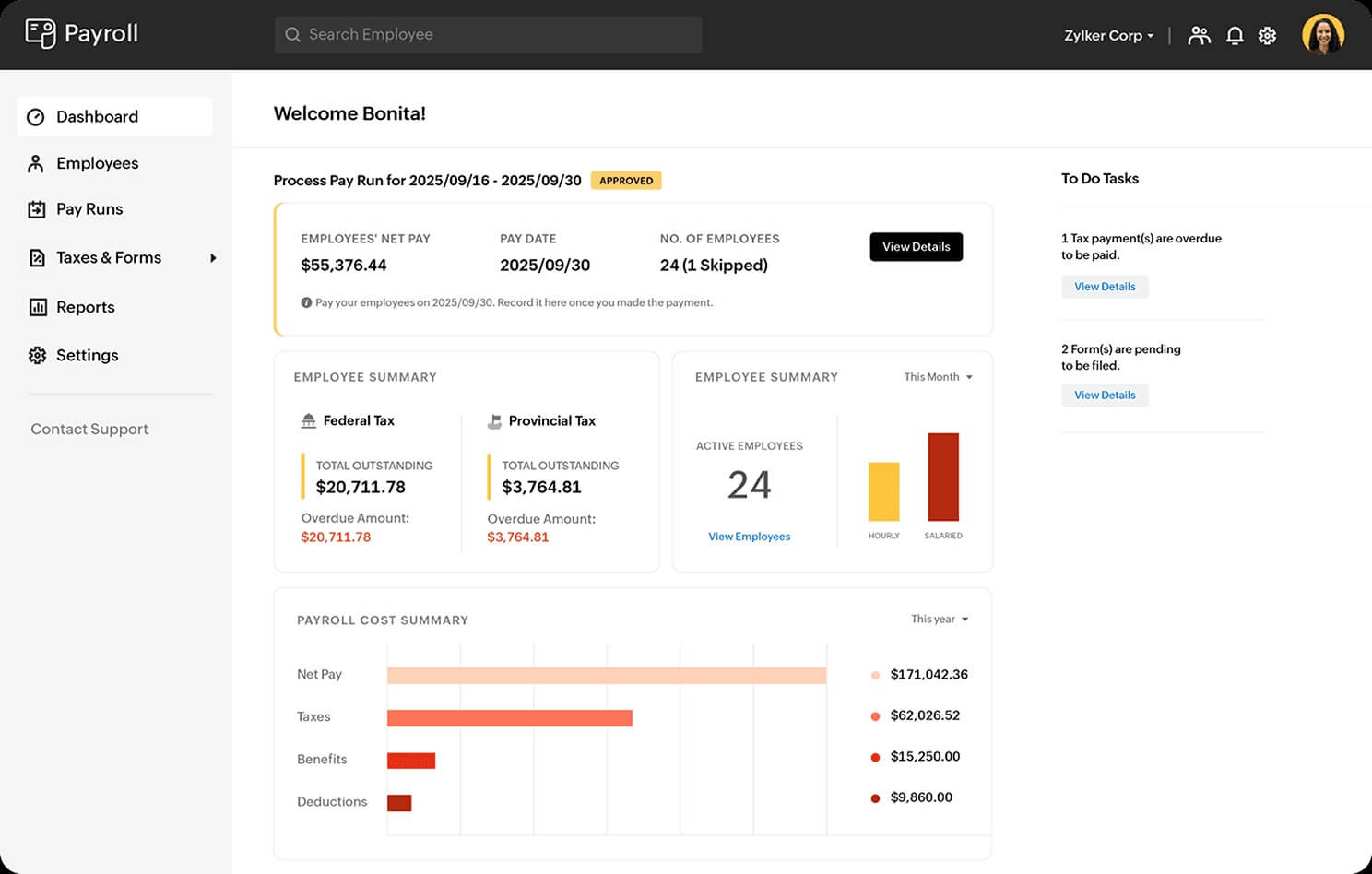1372x874 pixels.
Task: Click Contact Support
Action: click(89, 429)
